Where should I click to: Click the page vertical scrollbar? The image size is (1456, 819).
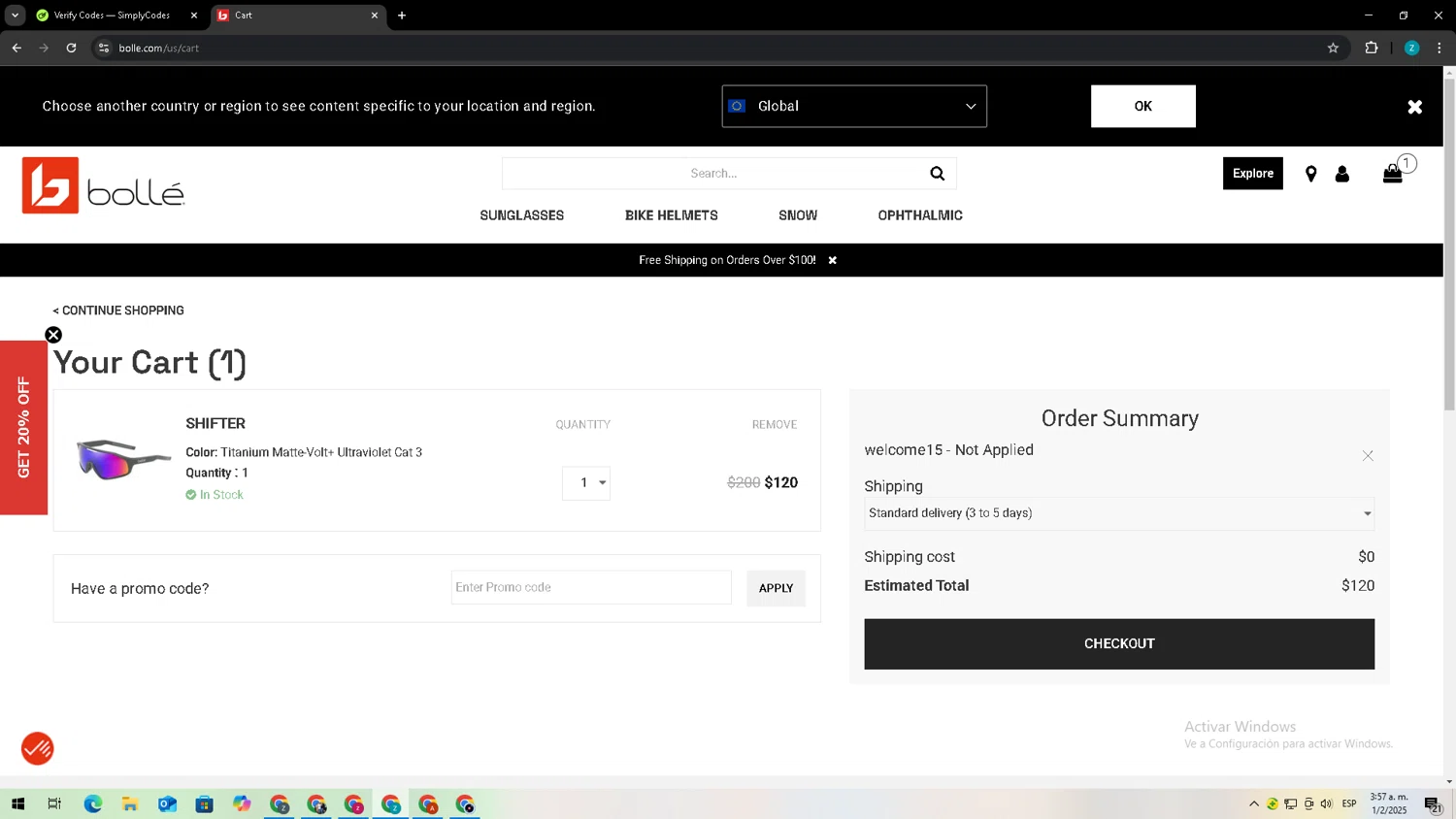[1449, 245]
